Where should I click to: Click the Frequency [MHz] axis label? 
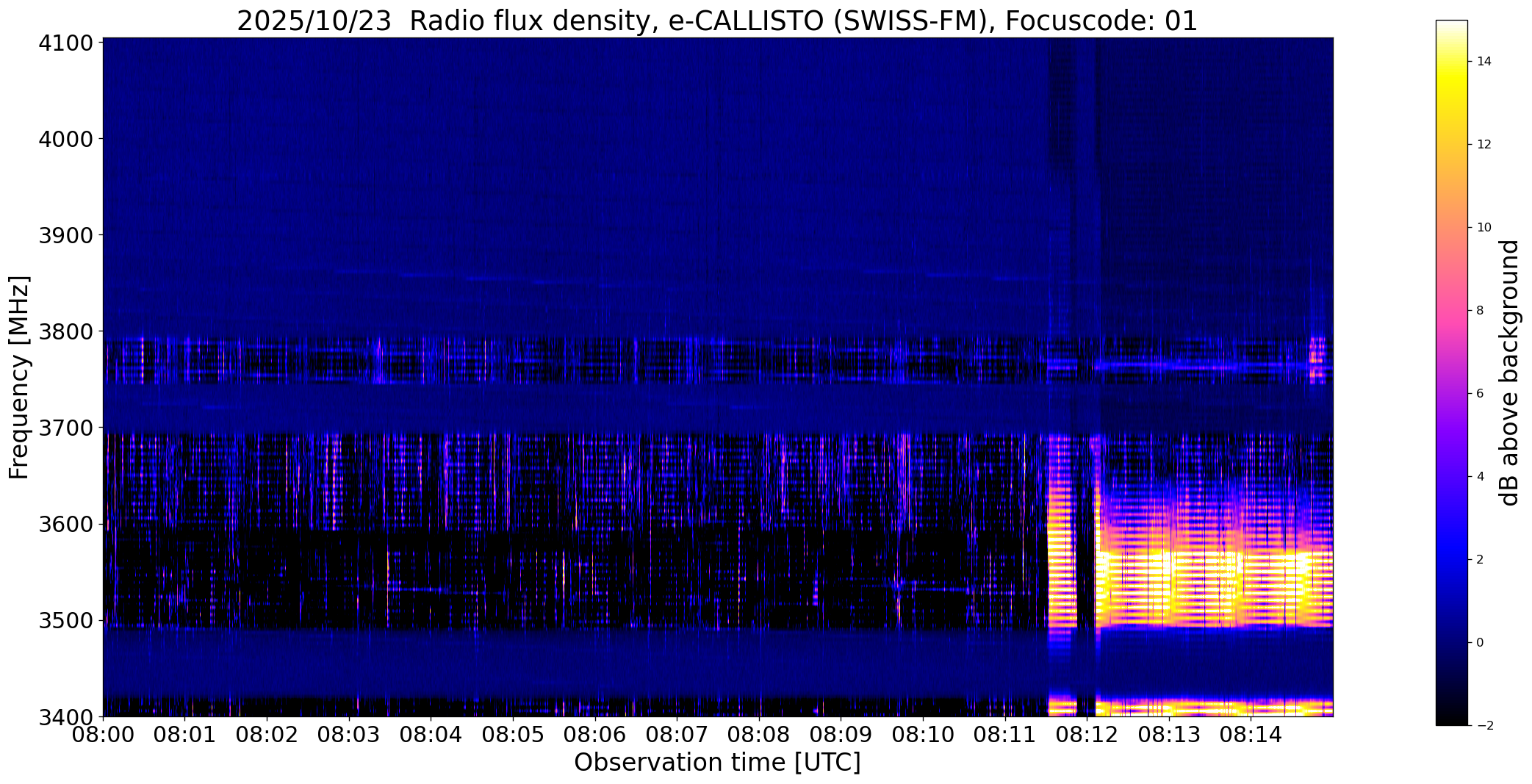[19, 377]
